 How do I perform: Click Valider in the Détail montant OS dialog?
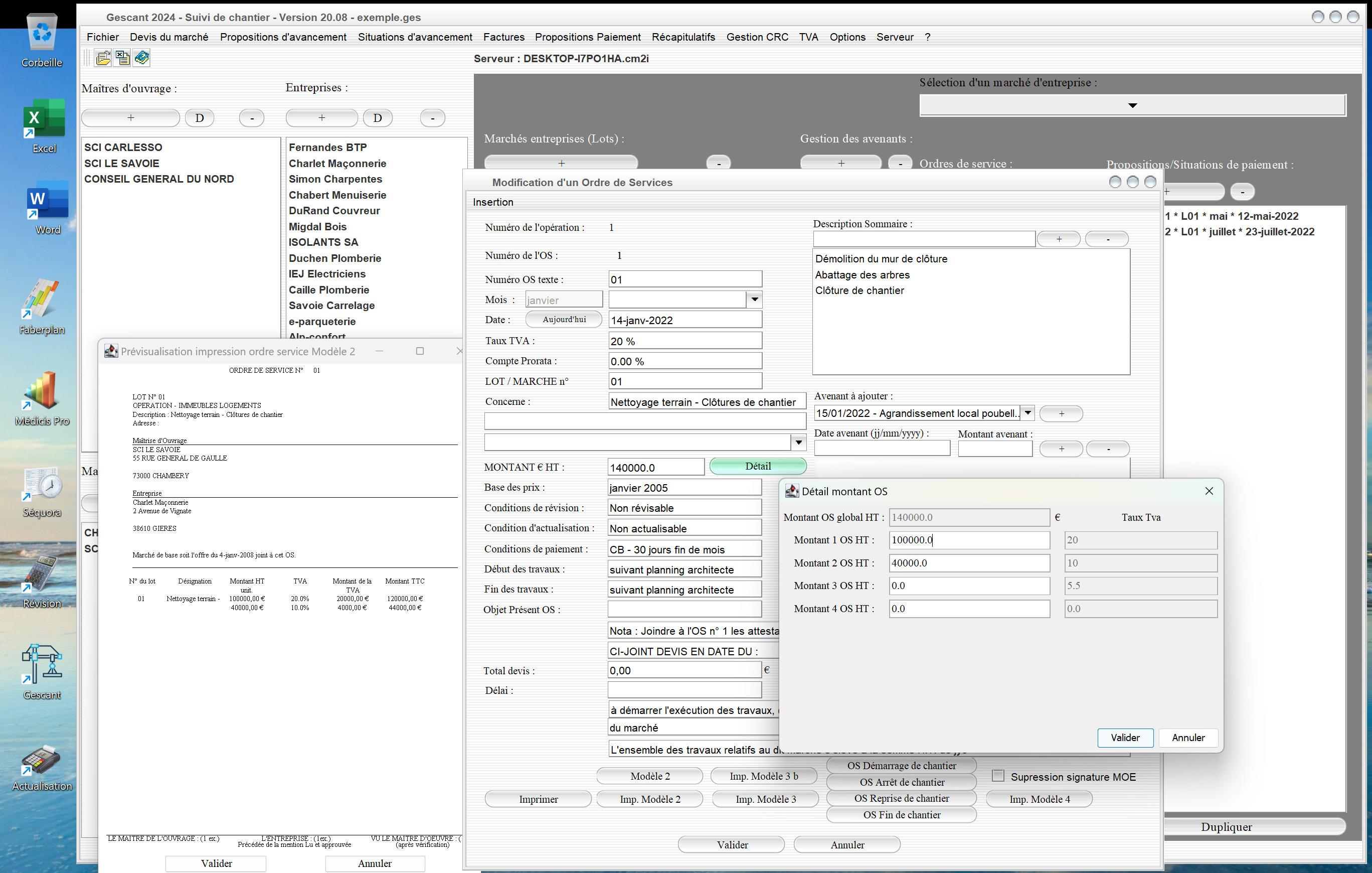tap(1125, 738)
